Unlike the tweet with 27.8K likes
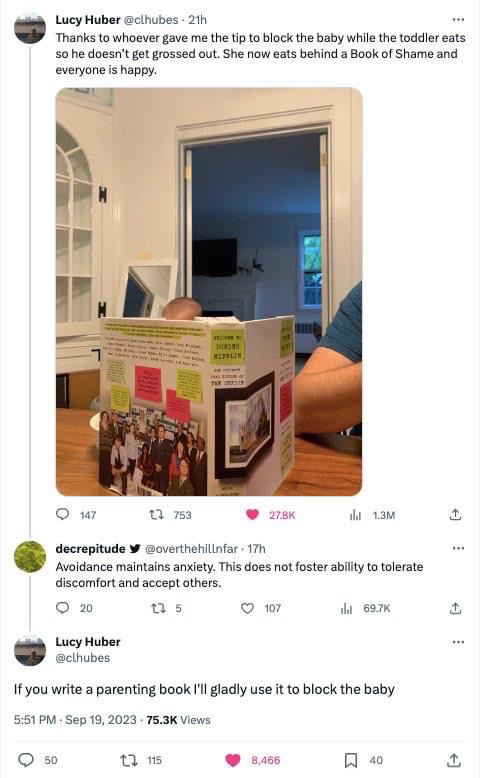496x778 pixels. pyautogui.click(x=252, y=515)
